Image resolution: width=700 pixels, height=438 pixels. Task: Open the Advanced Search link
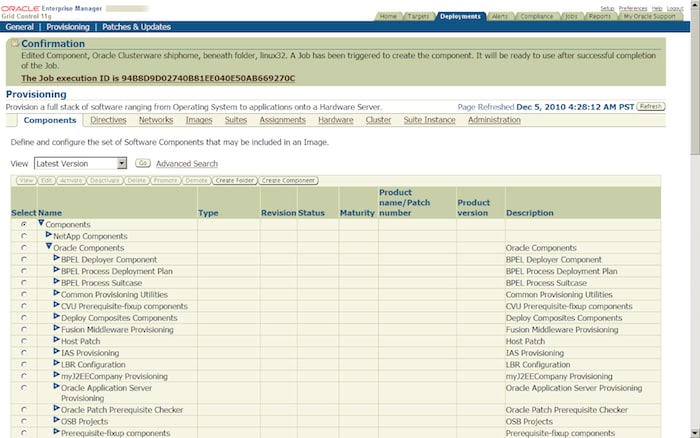click(187, 163)
